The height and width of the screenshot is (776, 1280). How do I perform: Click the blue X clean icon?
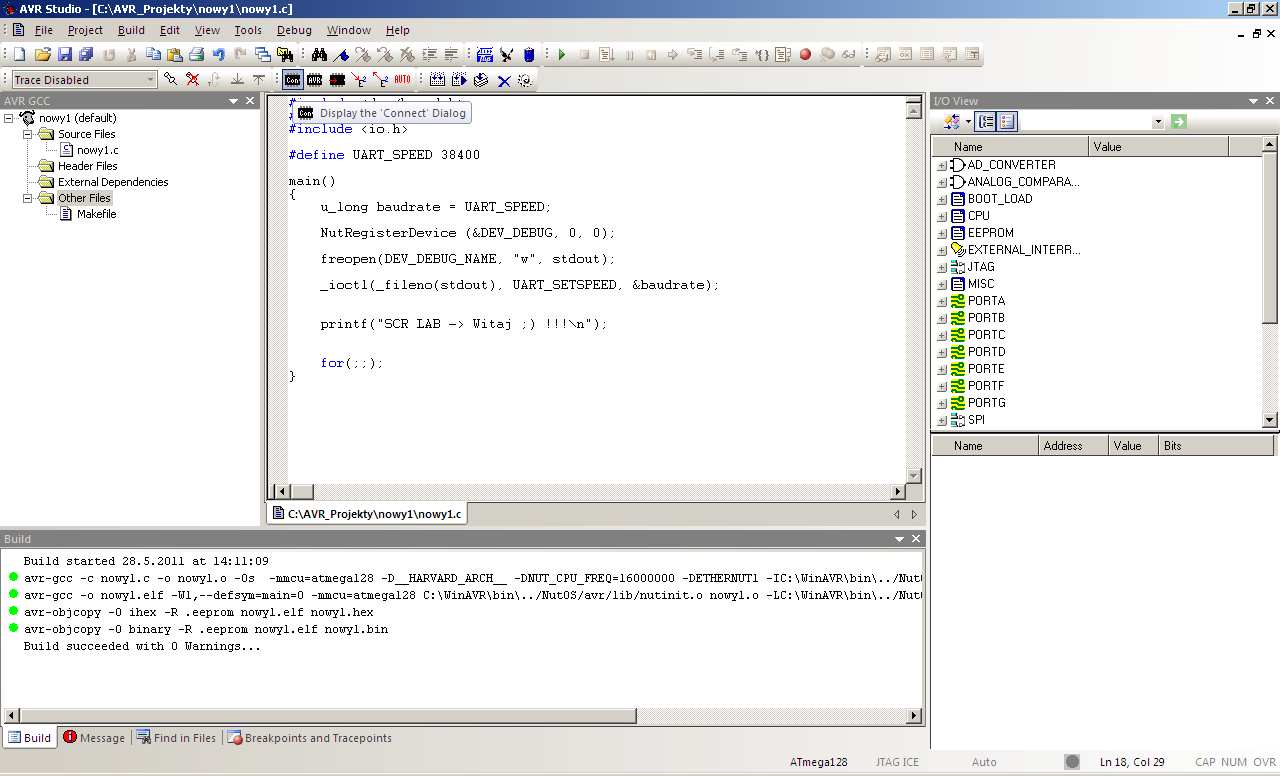[x=504, y=80]
